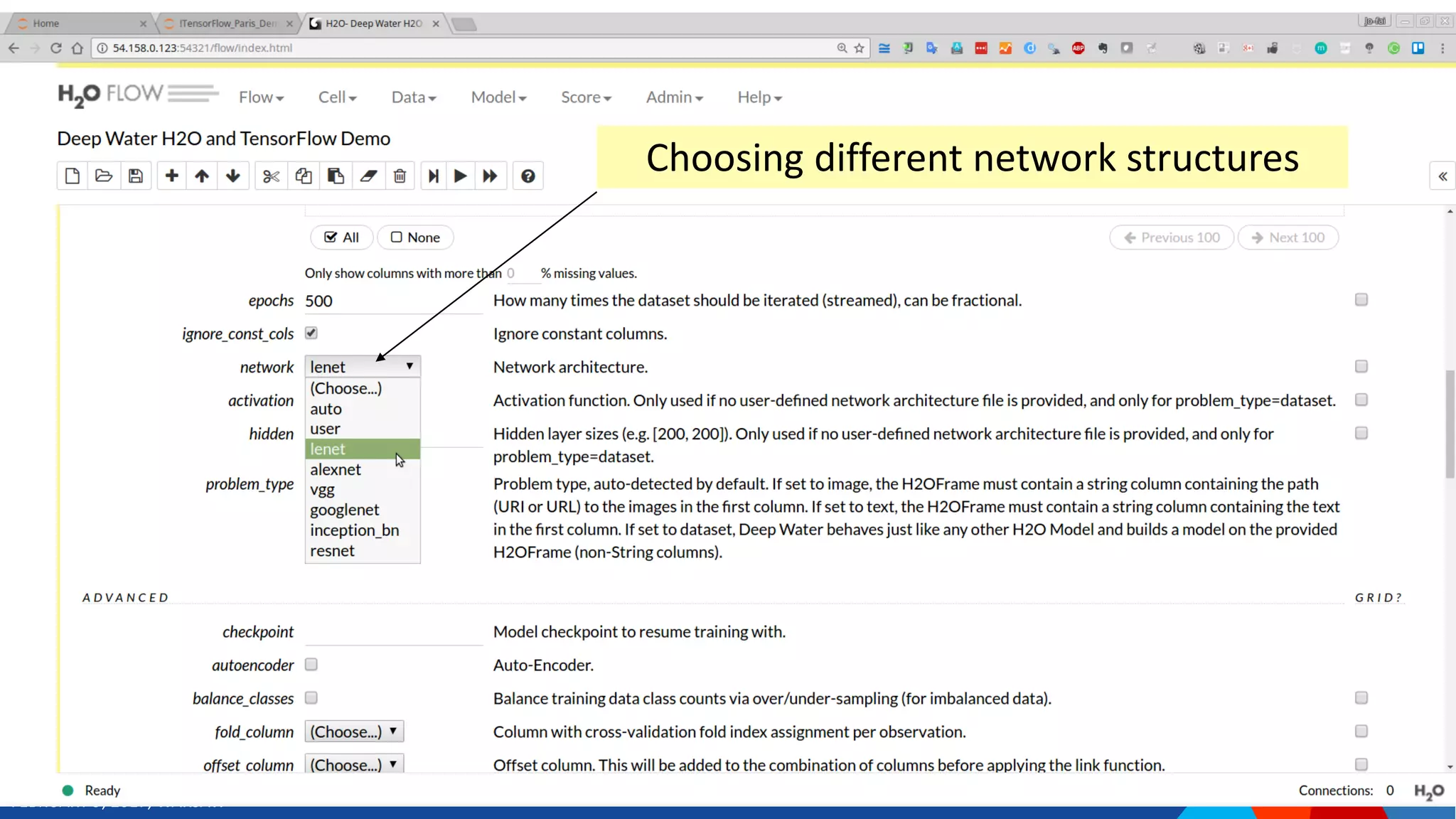Choose resnet from the network list
This screenshot has height=819, width=1456.
click(363, 551)
